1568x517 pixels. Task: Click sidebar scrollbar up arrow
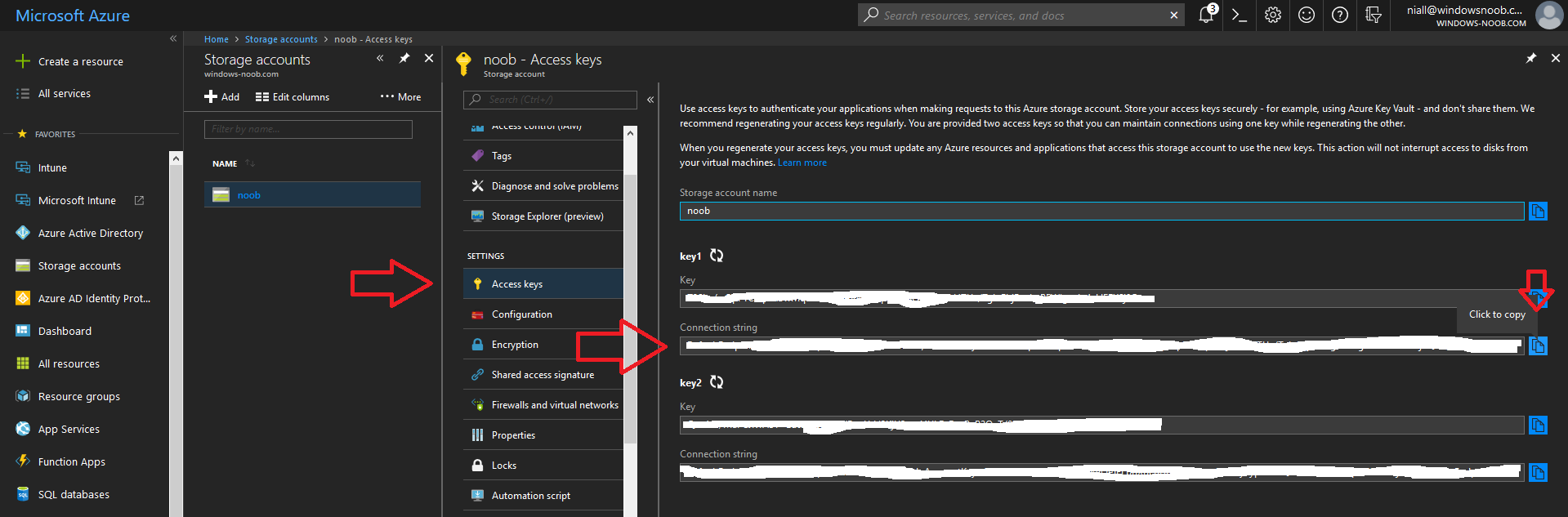pyautogui.click(x=176, y=158)
